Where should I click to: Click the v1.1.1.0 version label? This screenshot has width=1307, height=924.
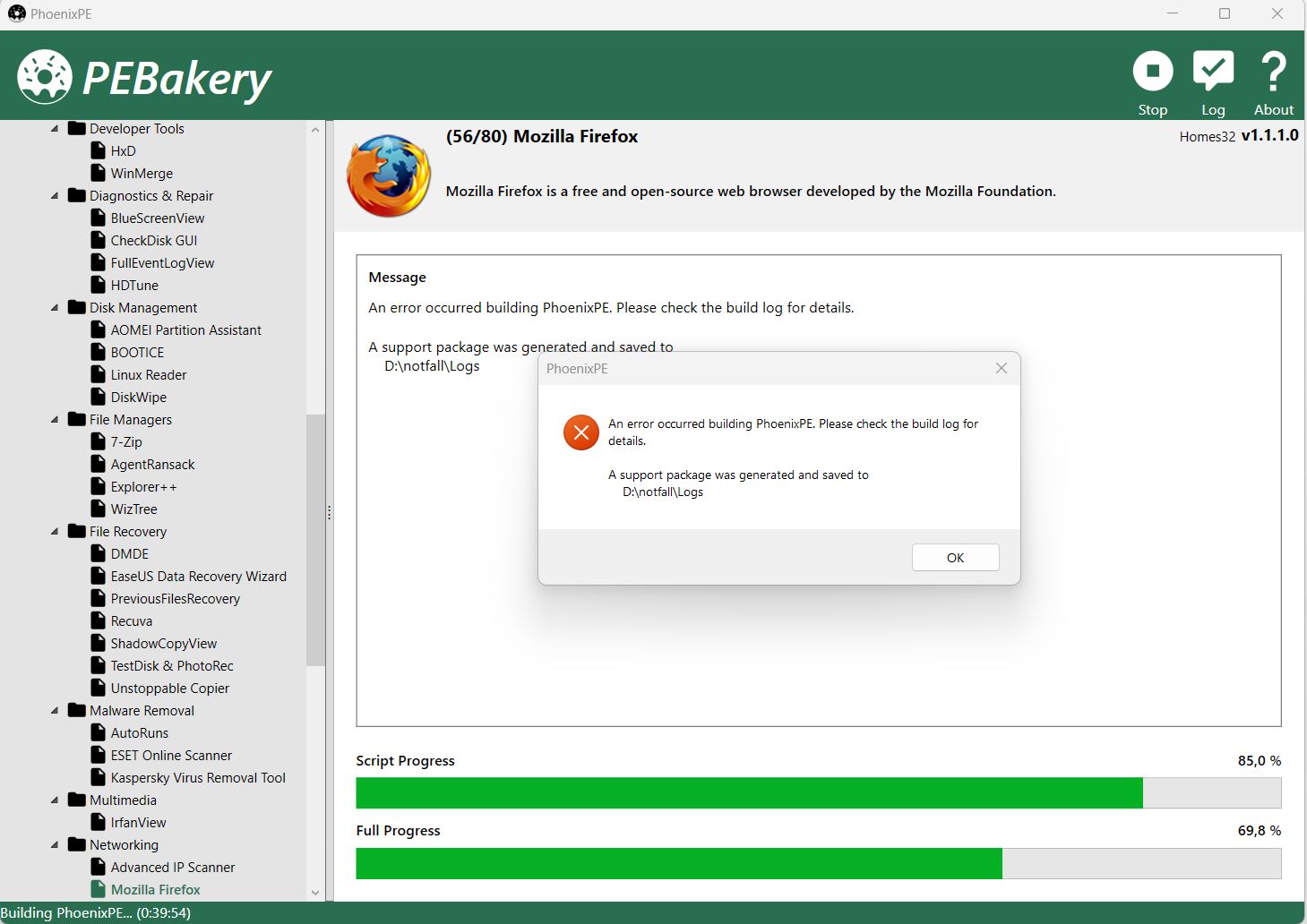(x=1269, y=135)
